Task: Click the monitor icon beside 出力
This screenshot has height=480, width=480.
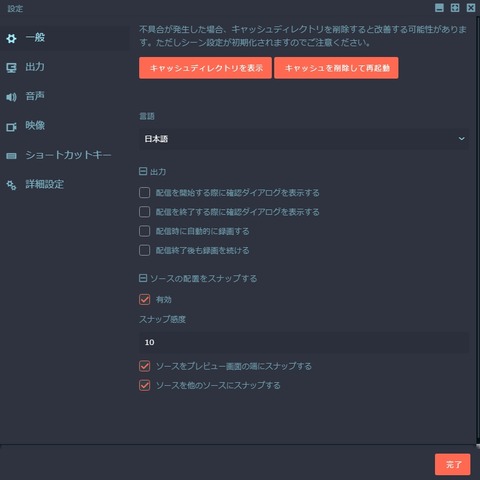Action: (11, 68)
